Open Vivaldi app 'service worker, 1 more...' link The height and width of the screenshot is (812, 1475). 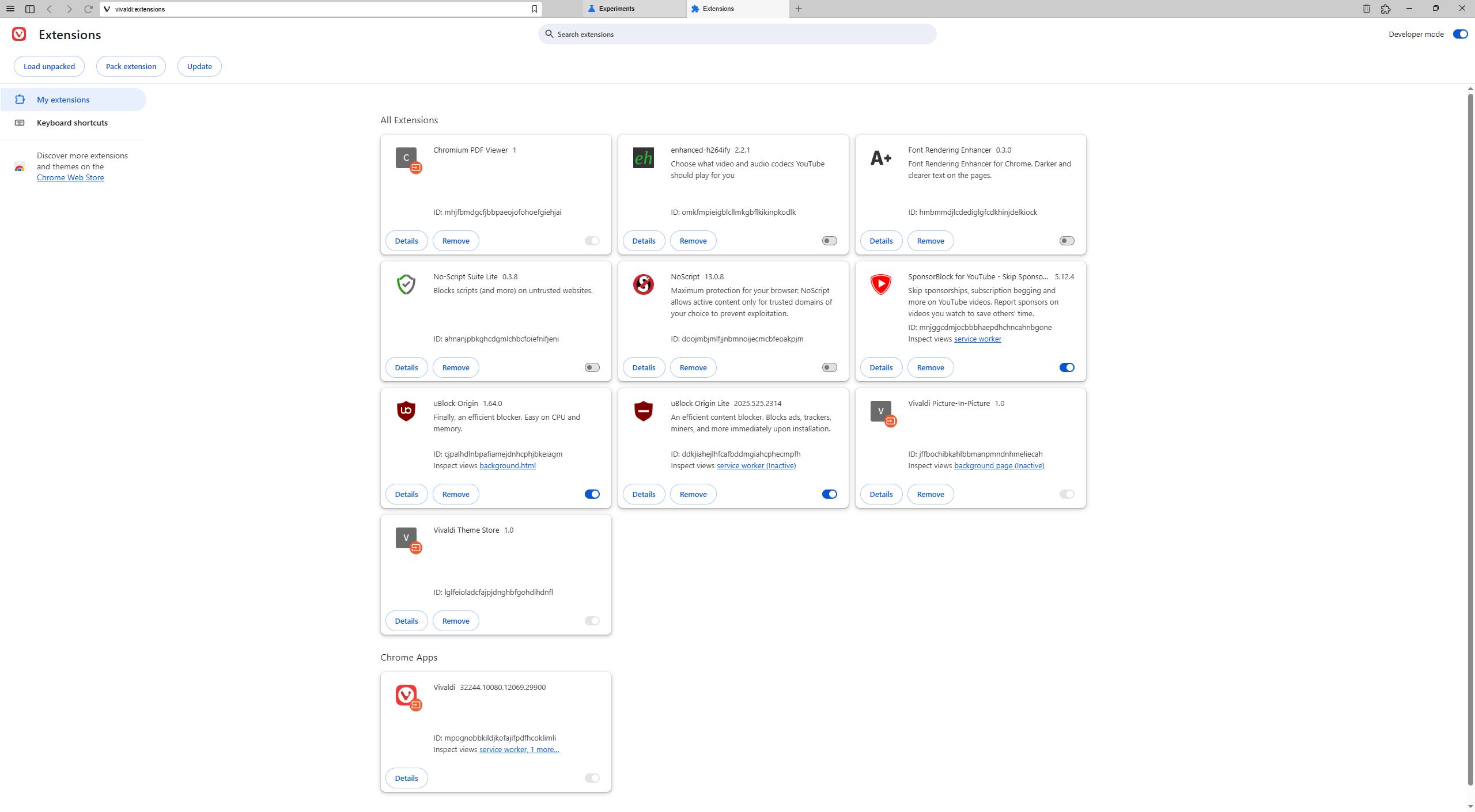tap(519, 749)
